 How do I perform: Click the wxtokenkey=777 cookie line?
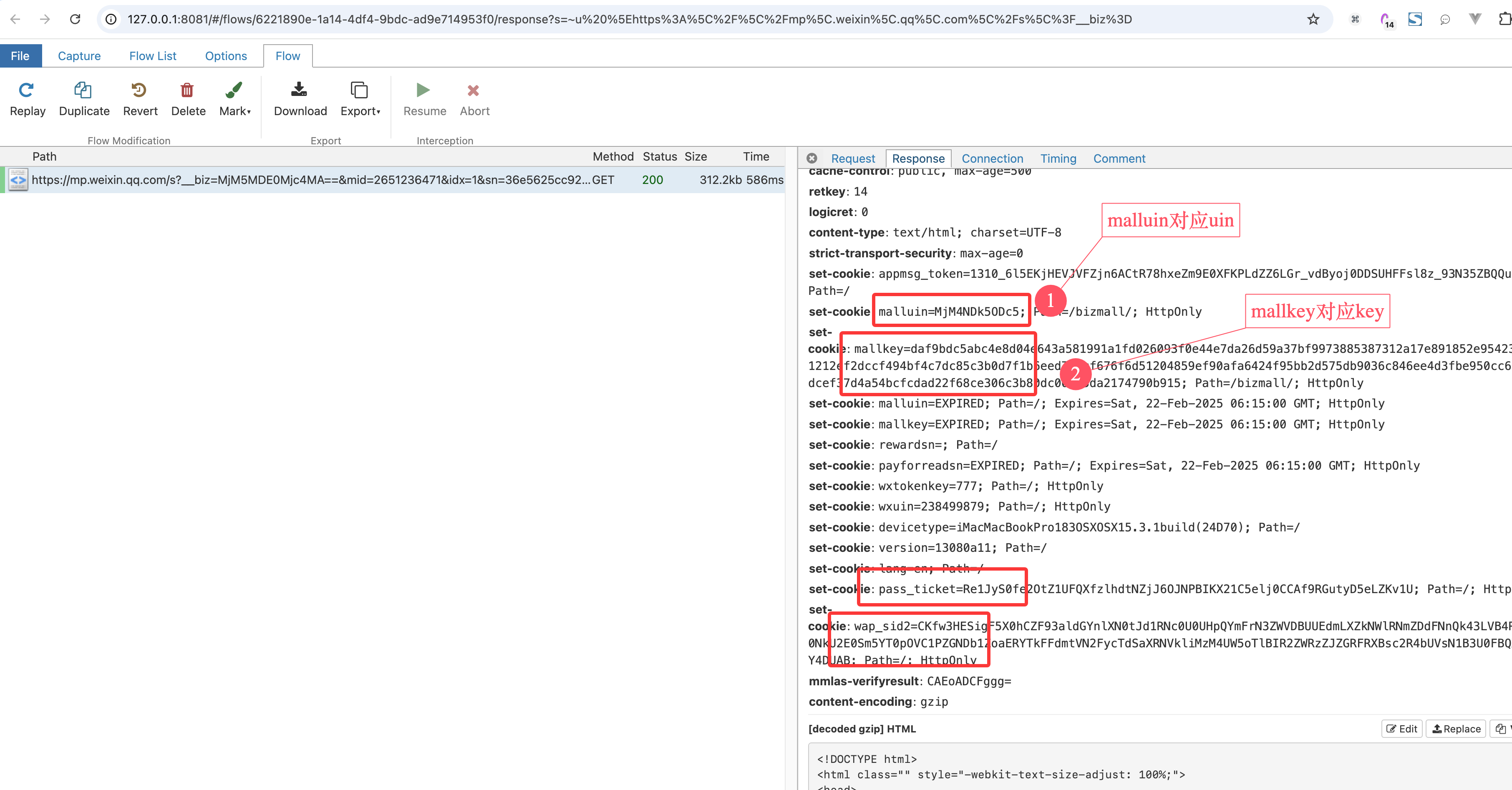click(x=955, y=486)
